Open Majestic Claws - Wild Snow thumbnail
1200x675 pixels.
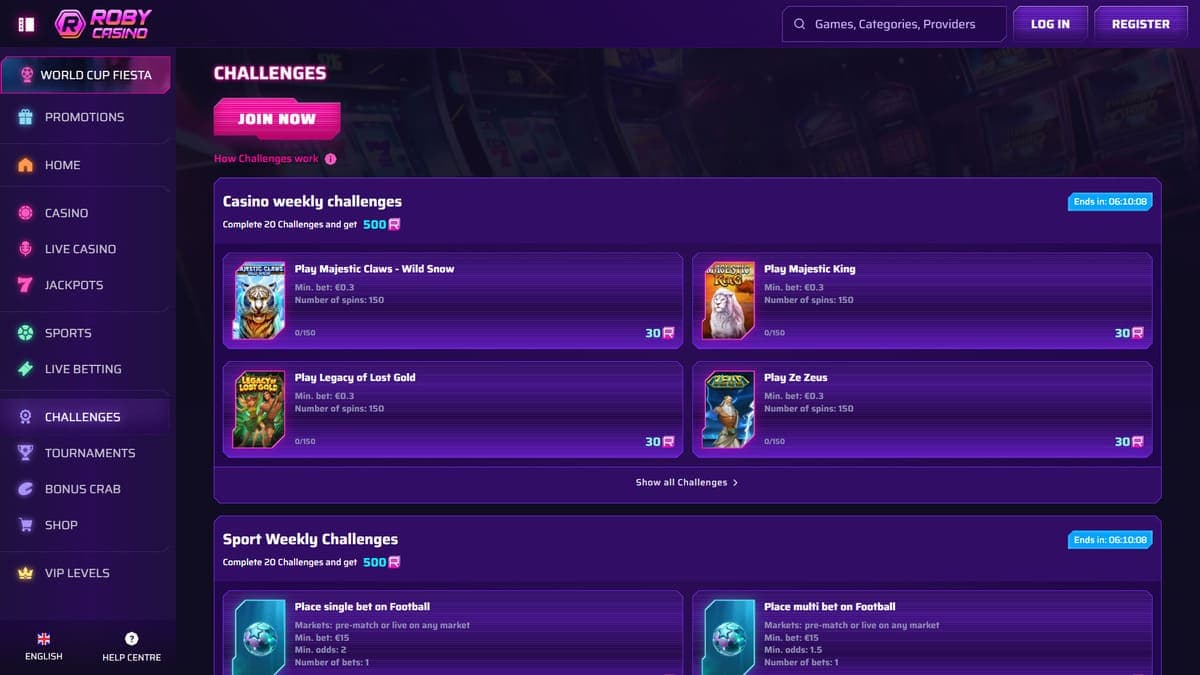coord(260,301)
